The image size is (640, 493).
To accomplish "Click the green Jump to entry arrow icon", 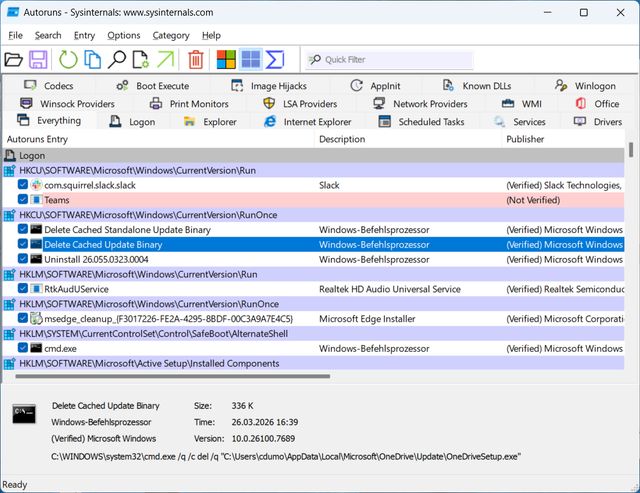I will tap(165, 60).
